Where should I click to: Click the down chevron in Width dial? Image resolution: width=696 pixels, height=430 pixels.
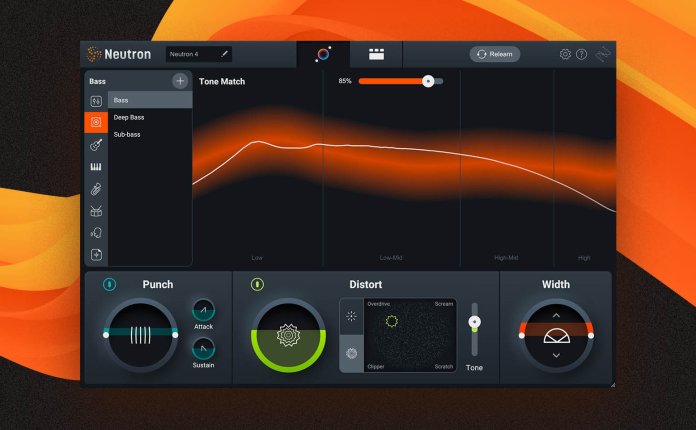click(x=556, y=354)
